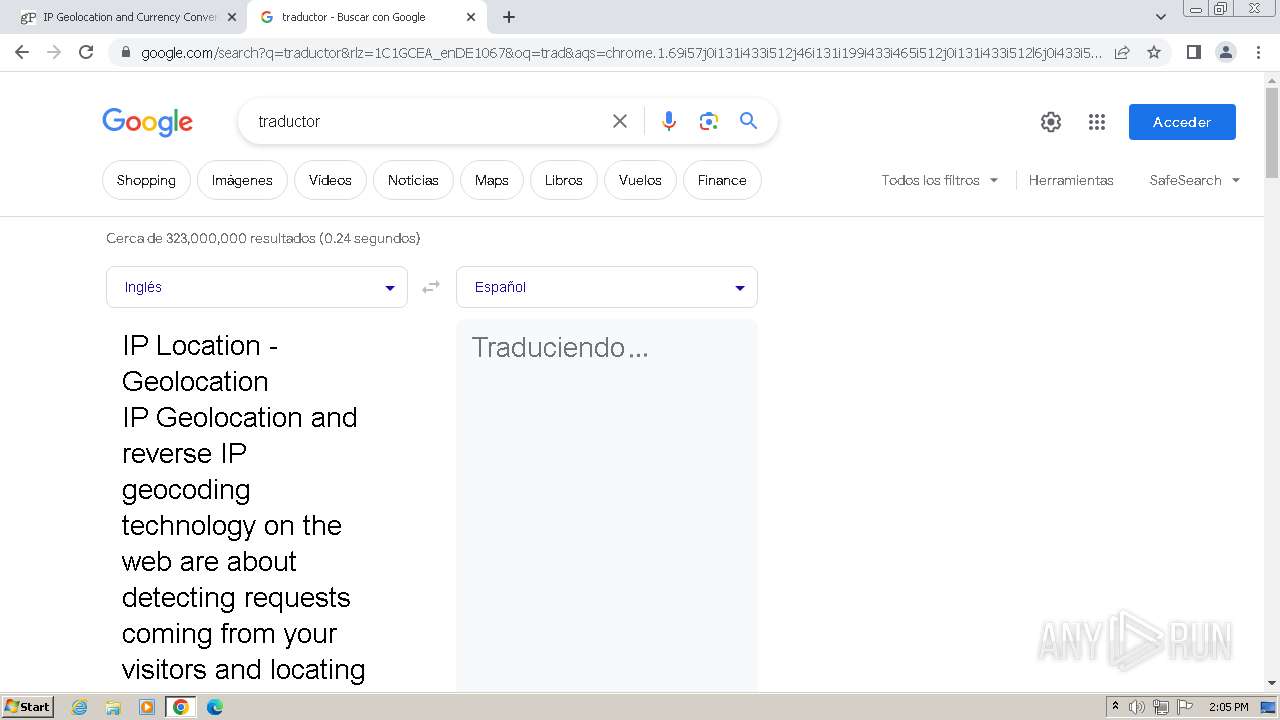The image size is (1280, 720).
Task: Swap translation languages with the arrows icon
Action: pyautogui.click(x=431, y=287)
